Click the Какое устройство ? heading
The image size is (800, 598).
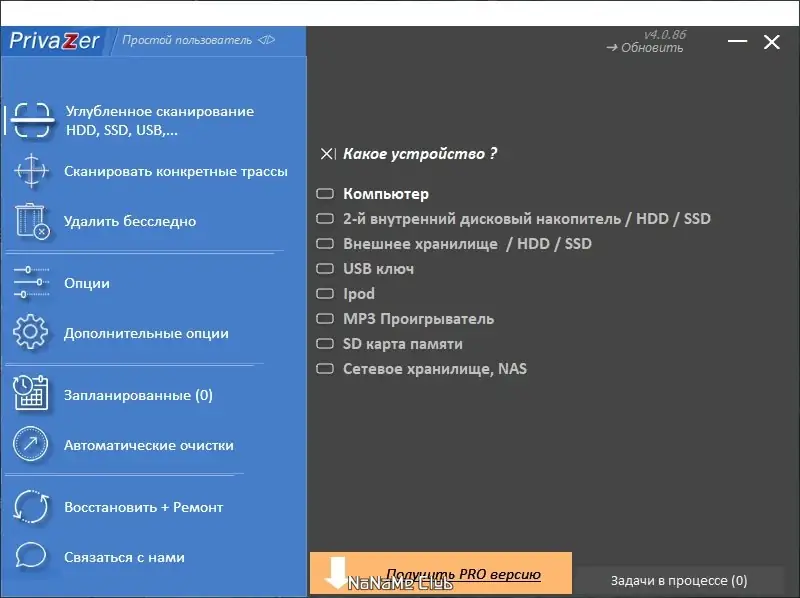tap(420, 154)
